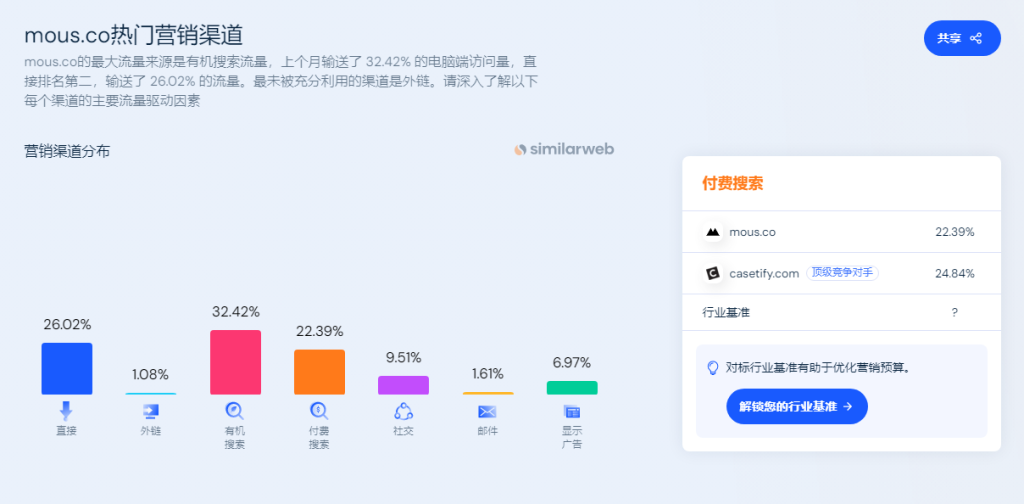Select the pink 32.42% organic search bar
The image size is (1024, 504).
coord(235,362)
